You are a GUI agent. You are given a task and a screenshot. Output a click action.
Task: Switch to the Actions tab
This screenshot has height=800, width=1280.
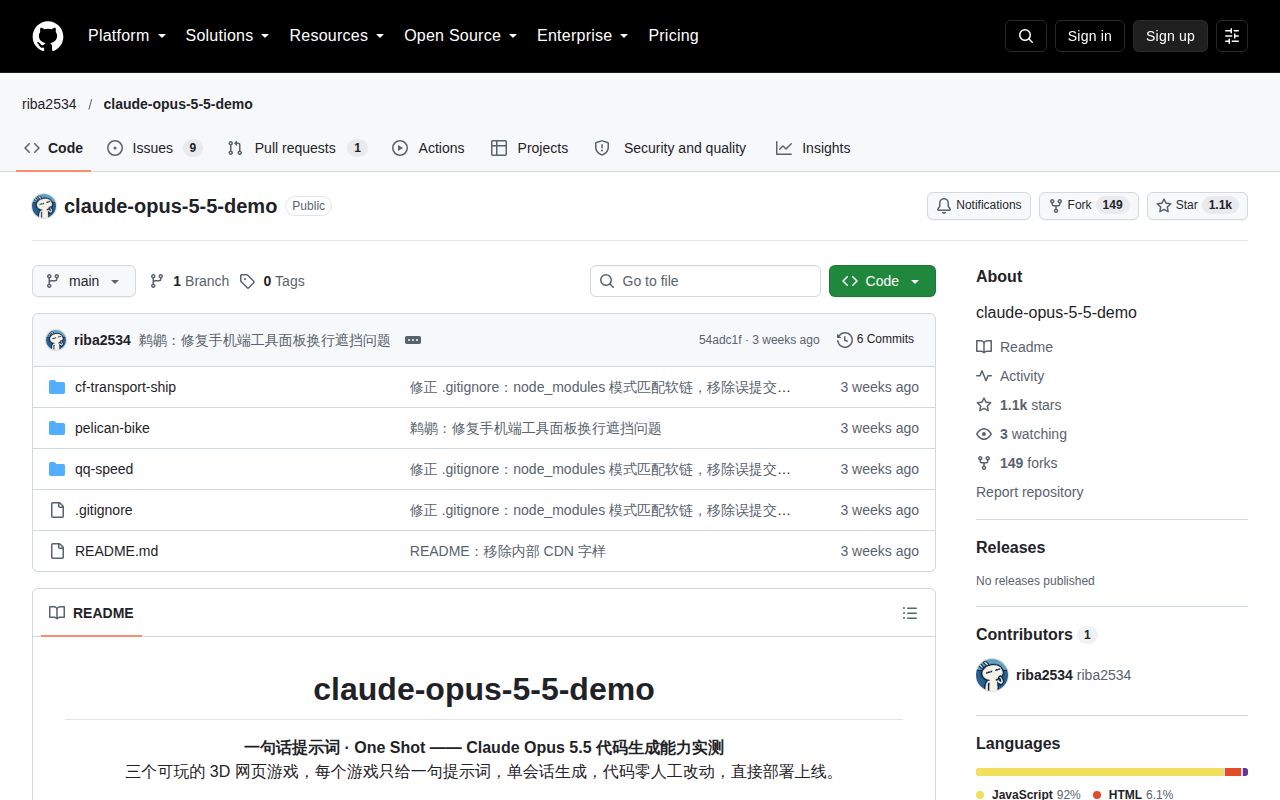coord(428,148)
